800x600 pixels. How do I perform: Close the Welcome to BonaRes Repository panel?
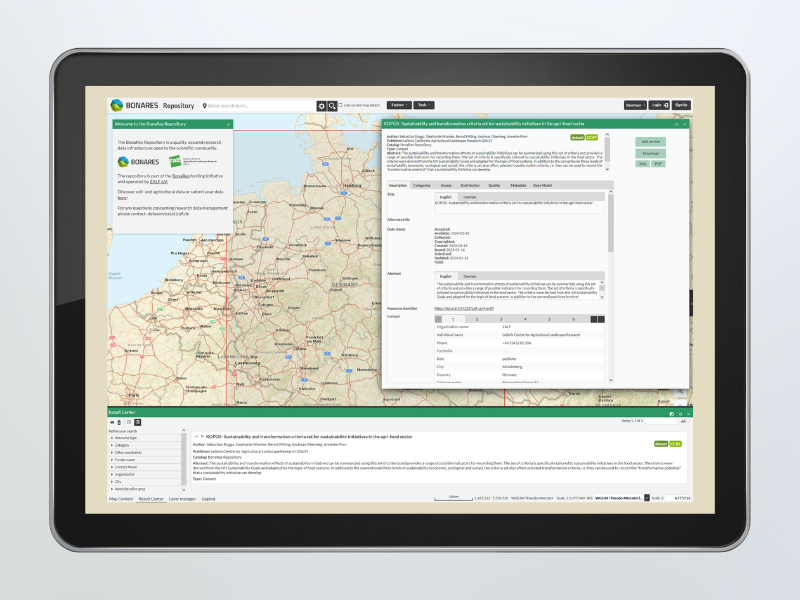point(229,124)
